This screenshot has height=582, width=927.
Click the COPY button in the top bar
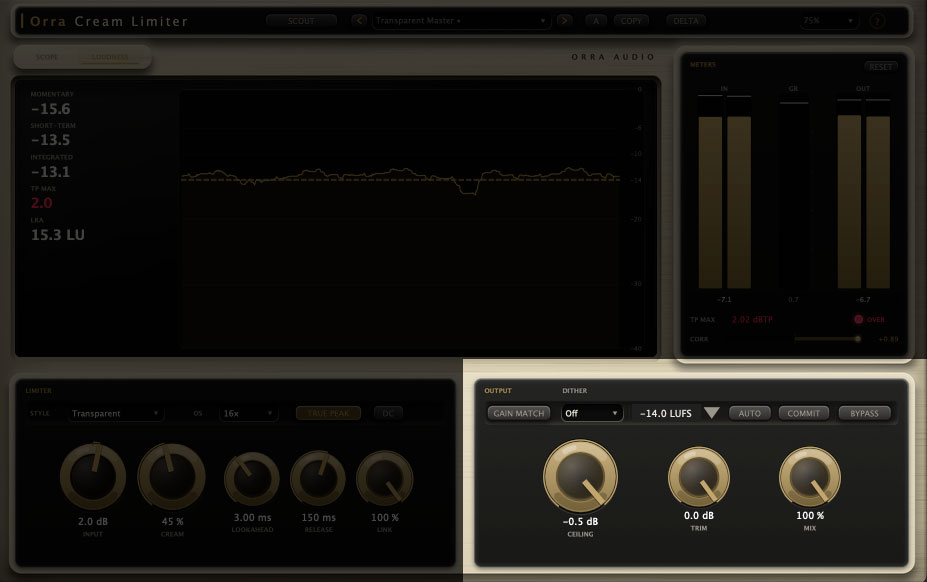[631, 21]
